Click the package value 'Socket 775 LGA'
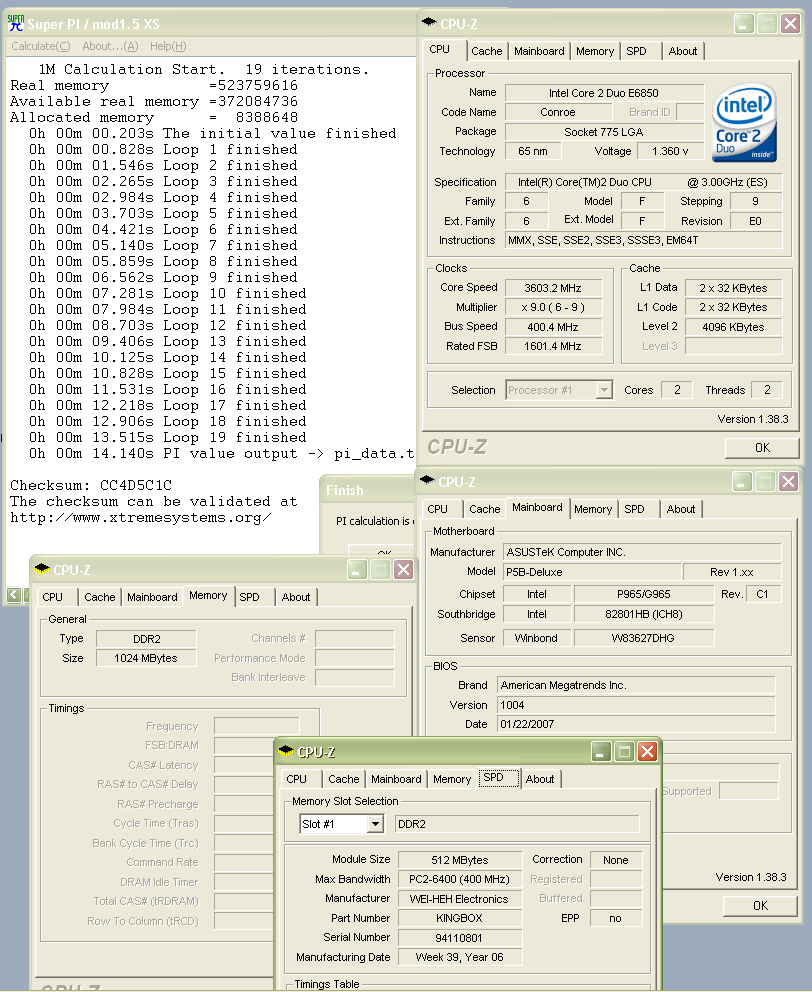The width and height of the screenshot is (812, 992). point(604,132)
